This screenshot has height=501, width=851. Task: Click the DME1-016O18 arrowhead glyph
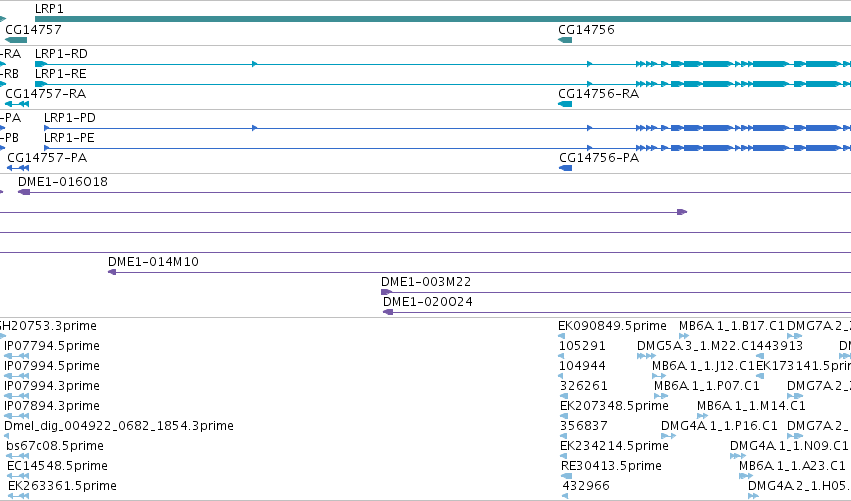point(24,192)
